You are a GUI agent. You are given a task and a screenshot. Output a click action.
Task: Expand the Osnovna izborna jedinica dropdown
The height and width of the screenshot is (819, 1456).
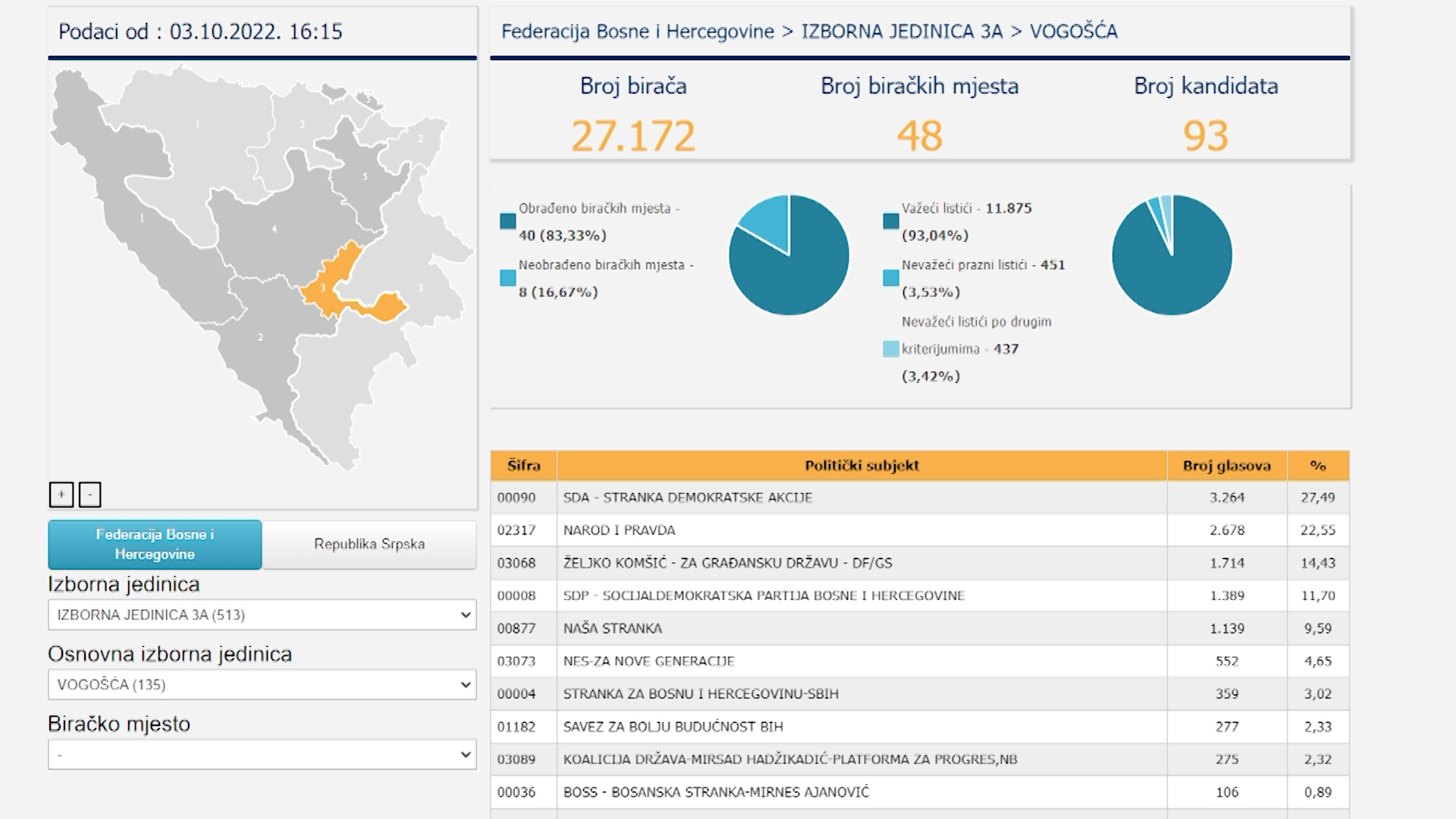coord(262,685)
